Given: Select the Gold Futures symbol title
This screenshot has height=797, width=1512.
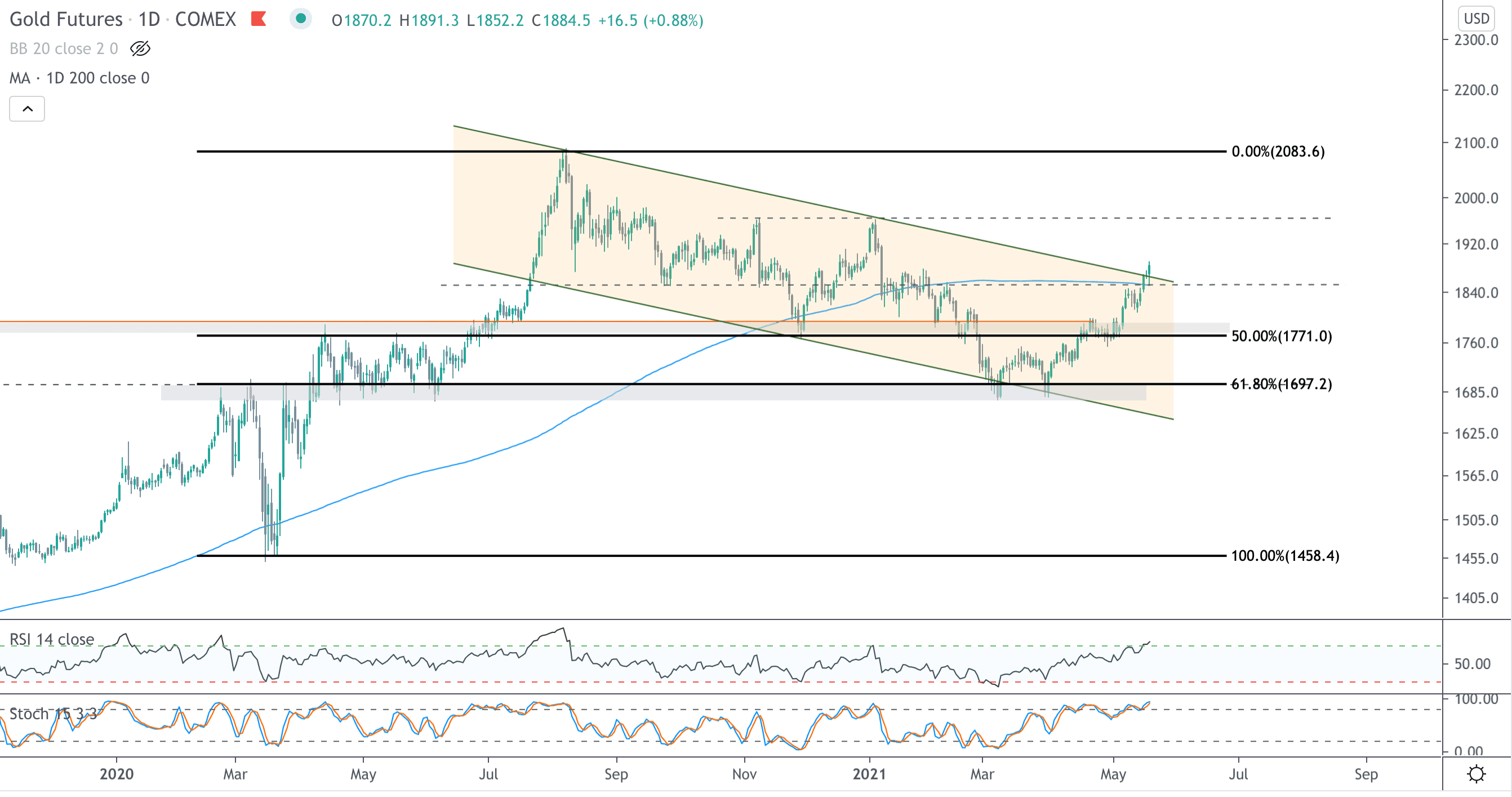Looking at the screenshot, I should 66,19.
